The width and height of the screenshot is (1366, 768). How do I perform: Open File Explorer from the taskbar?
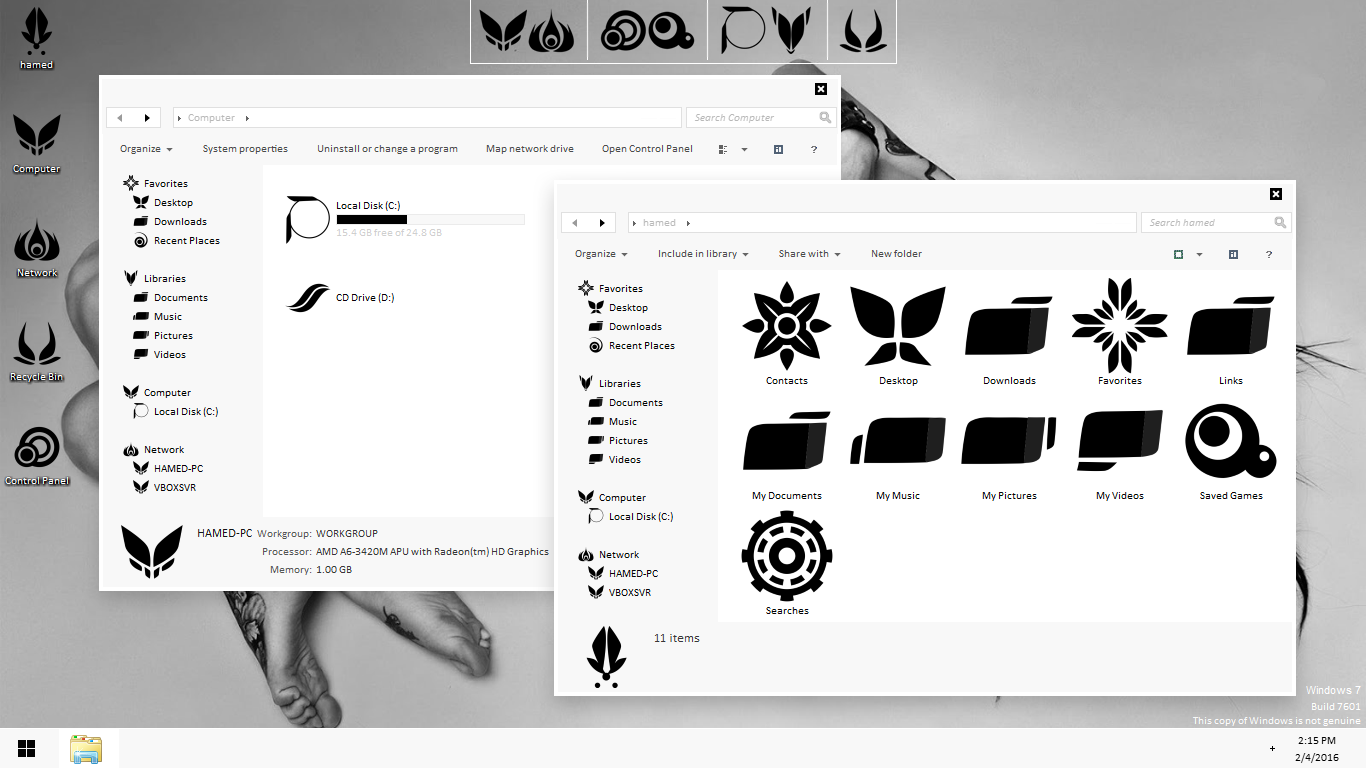coord(86,749)
